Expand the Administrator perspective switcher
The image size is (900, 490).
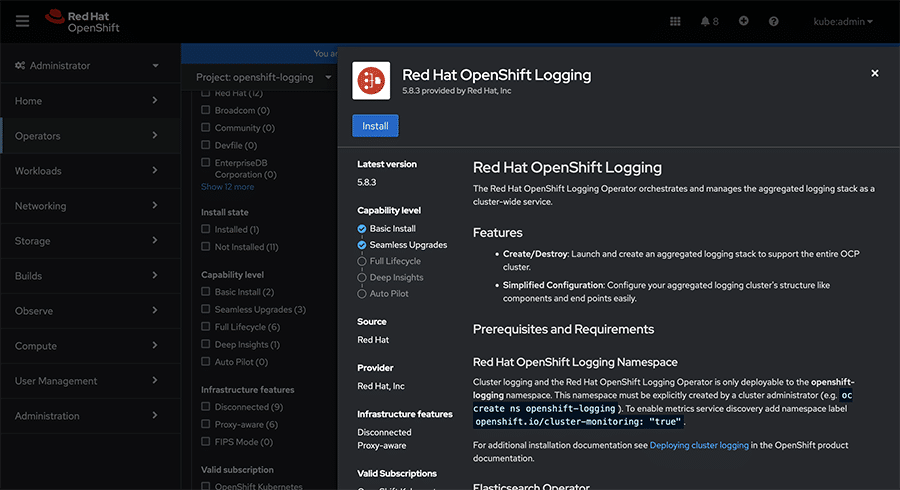[x=88, y=66]
